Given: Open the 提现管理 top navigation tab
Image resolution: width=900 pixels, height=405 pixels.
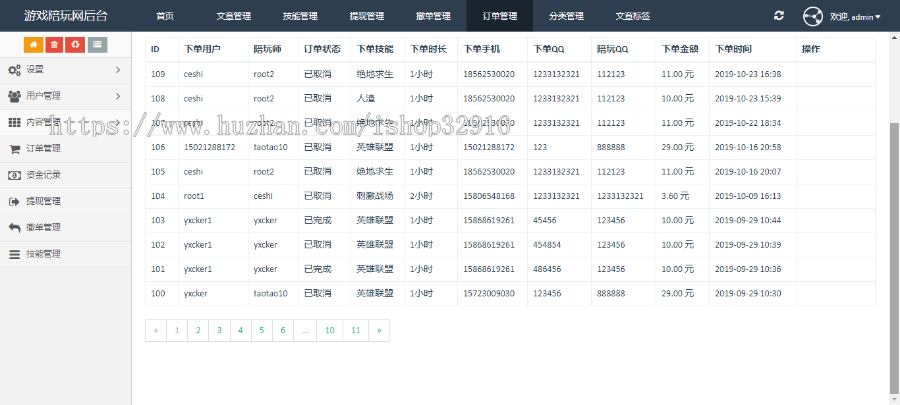Looking at the screenshot, I should (367, 16).
